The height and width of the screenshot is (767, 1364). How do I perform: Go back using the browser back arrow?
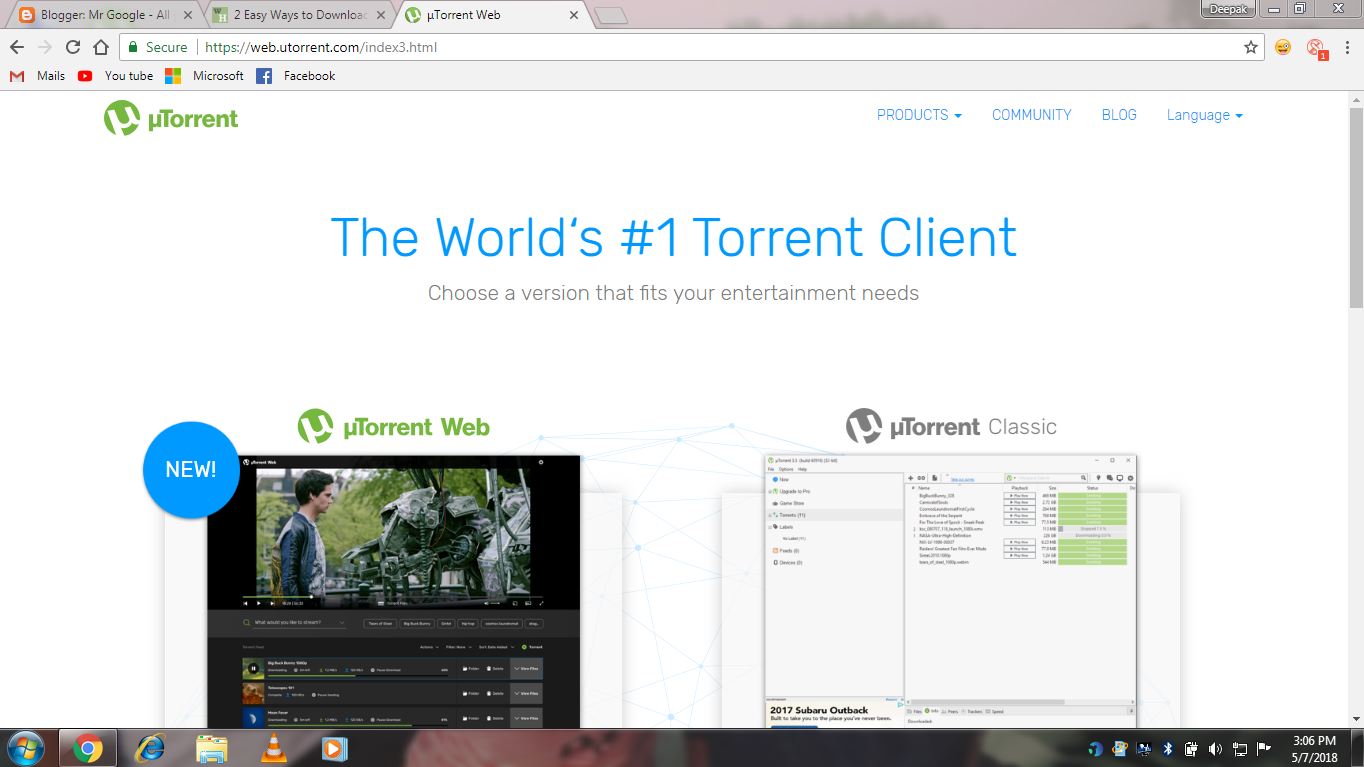[17, 47]
